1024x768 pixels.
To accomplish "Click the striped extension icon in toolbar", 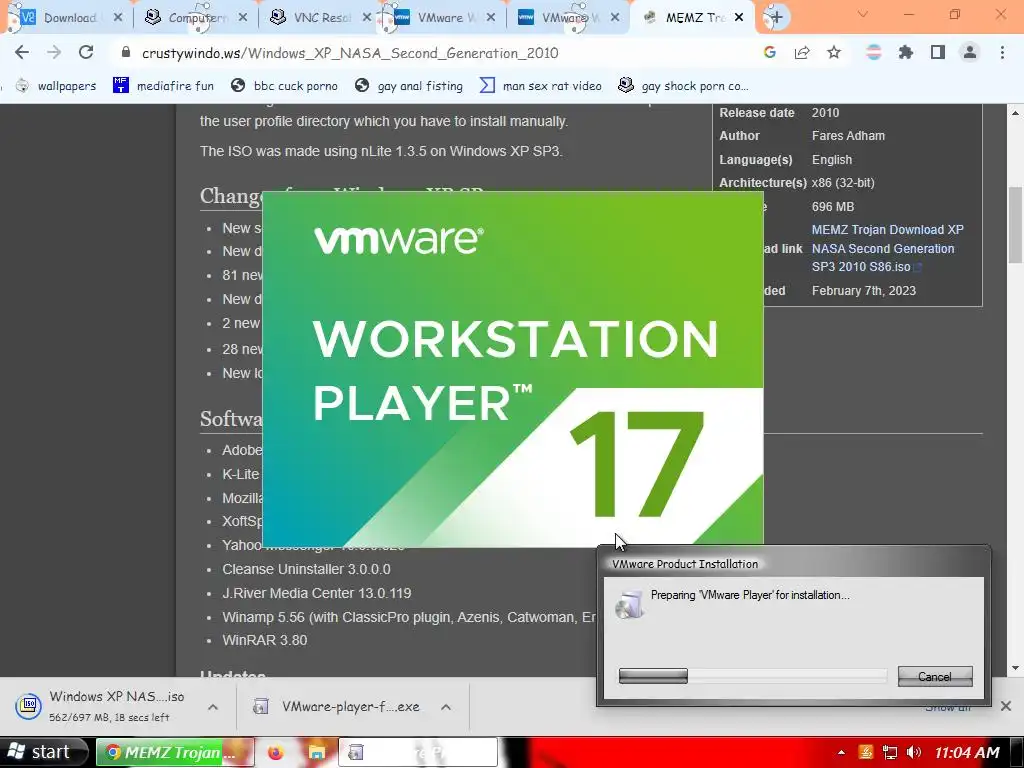I will [873, 52].
